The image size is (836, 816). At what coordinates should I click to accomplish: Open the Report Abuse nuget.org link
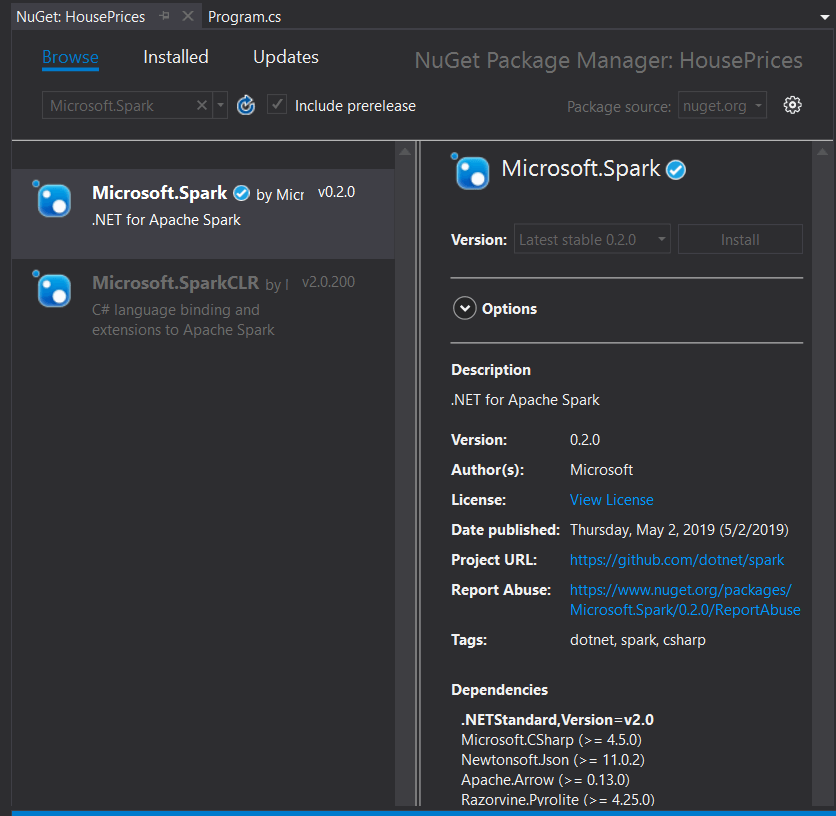(685, 599)
